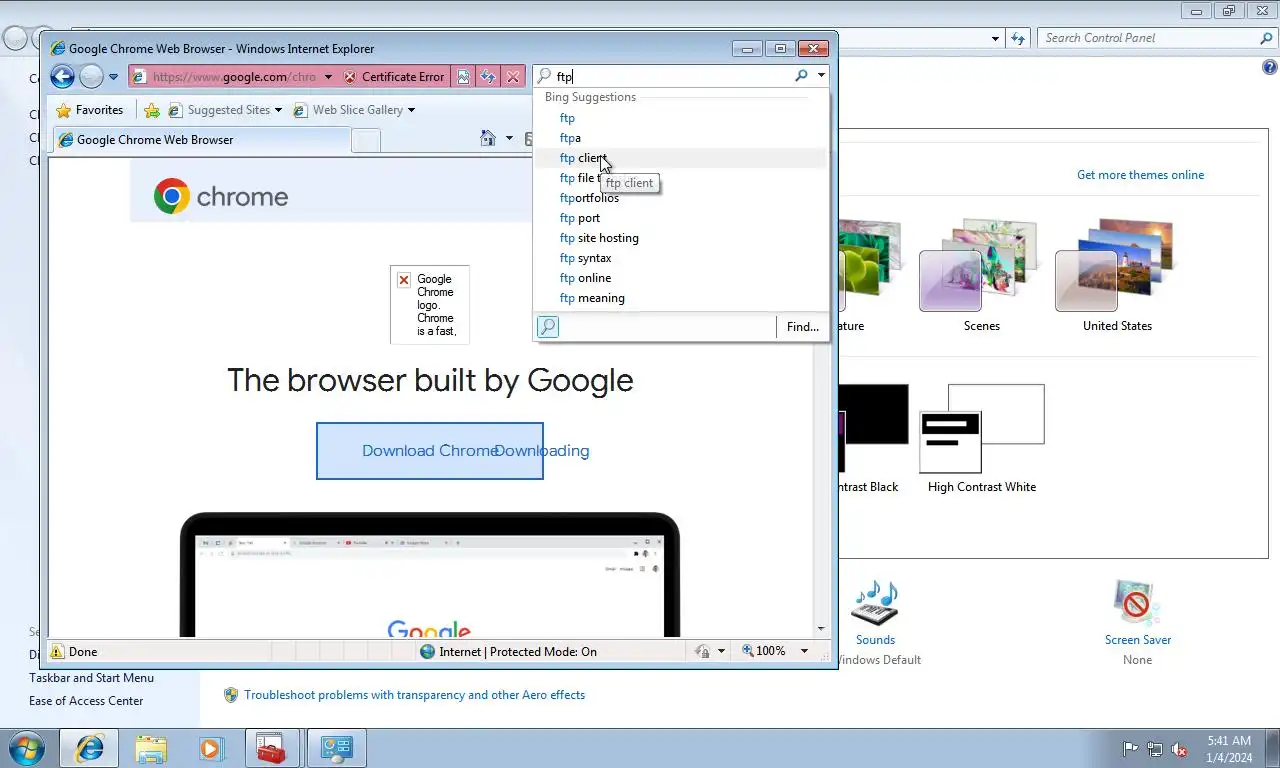The width and height of the screenshot is (1280, 768).
Task: Click the compatibility view icon in address bar
Action: (463, 77)
